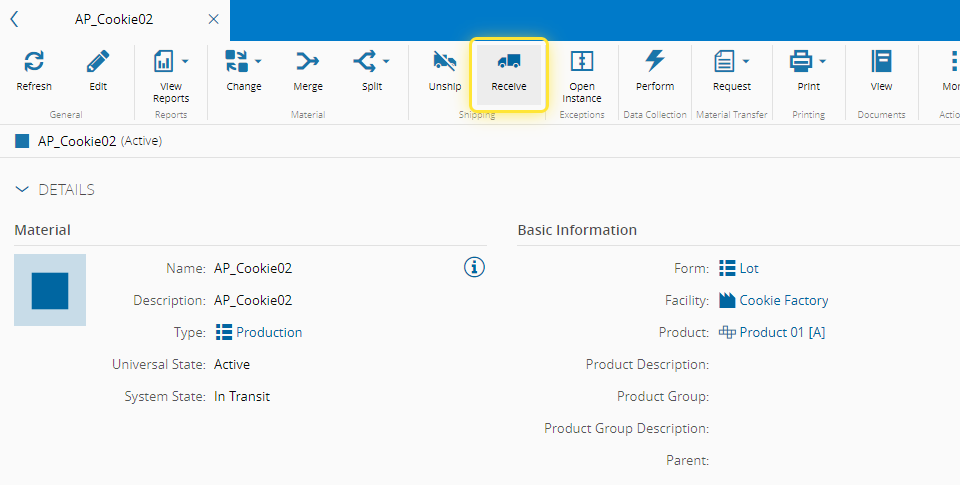This screenshot has width=960, height=485.
Task: Click the Perform data collection icon
Action: click(x=655, y=62)
